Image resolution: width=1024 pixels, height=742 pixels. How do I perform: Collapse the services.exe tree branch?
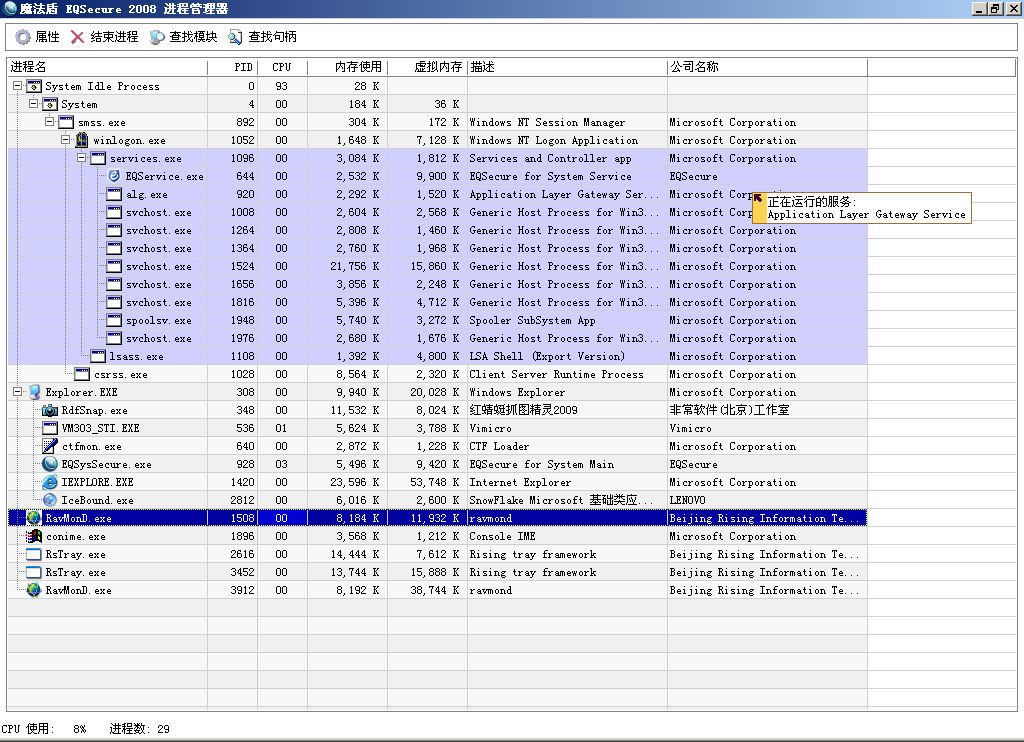point(81,158)
